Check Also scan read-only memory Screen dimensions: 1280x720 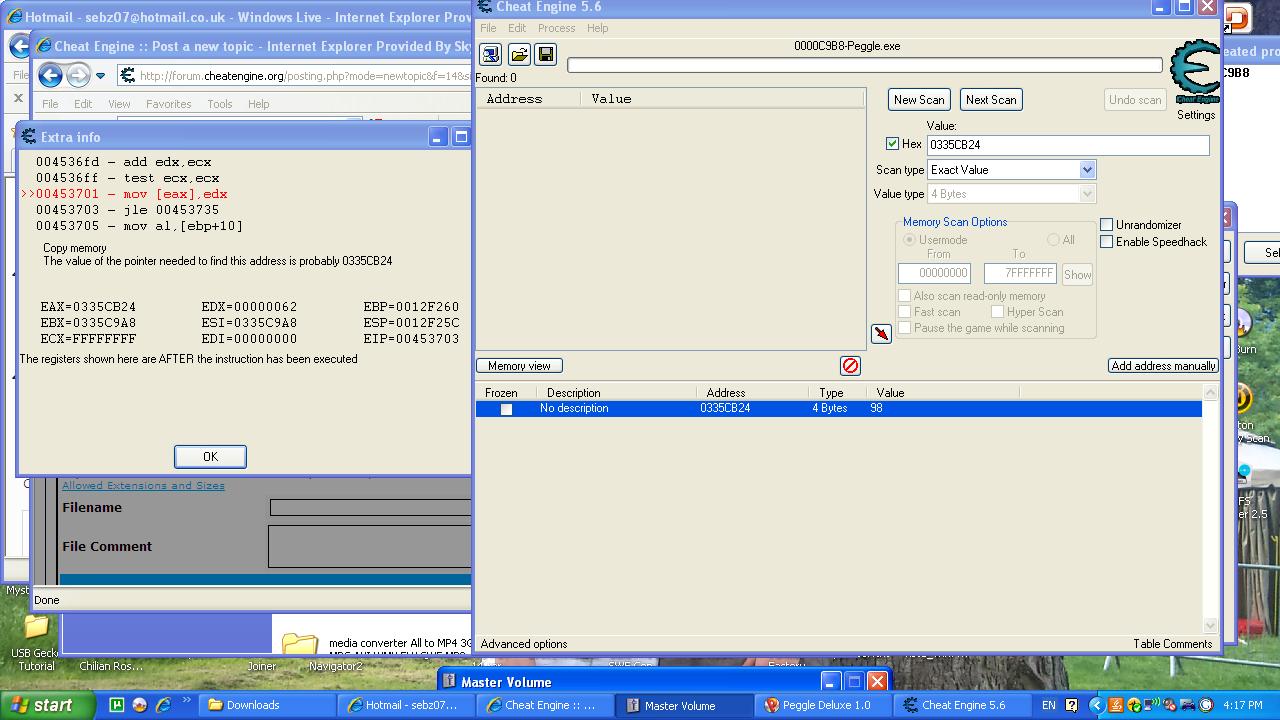904,296
